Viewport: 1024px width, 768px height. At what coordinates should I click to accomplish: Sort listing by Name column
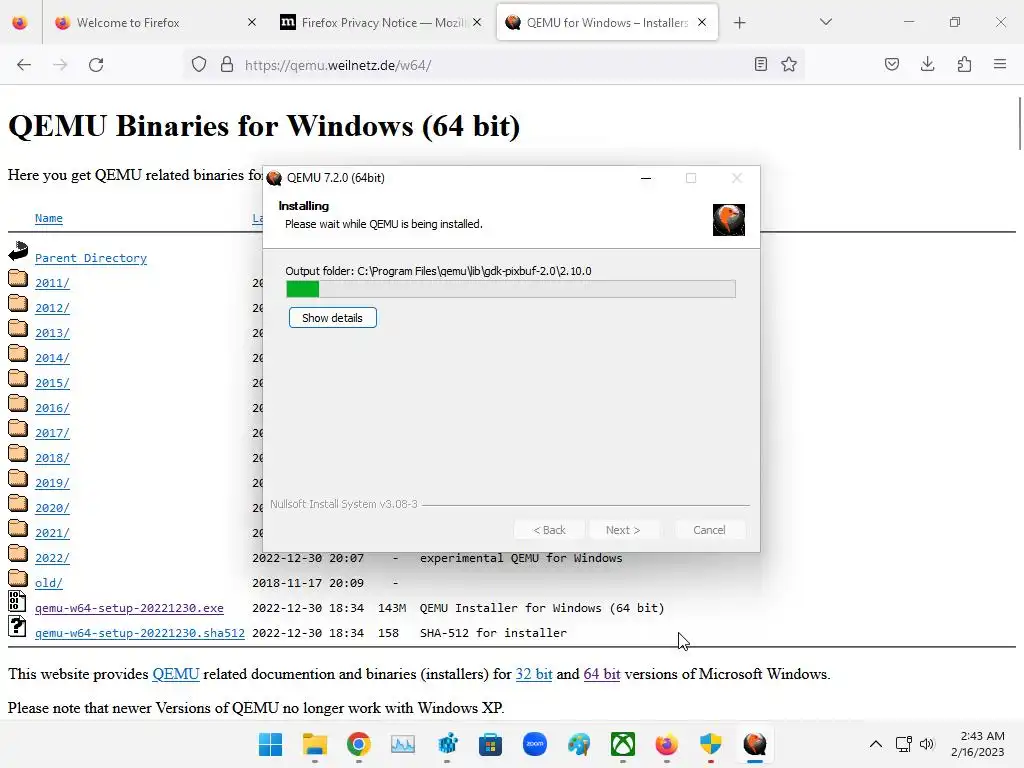click(48, 218)
